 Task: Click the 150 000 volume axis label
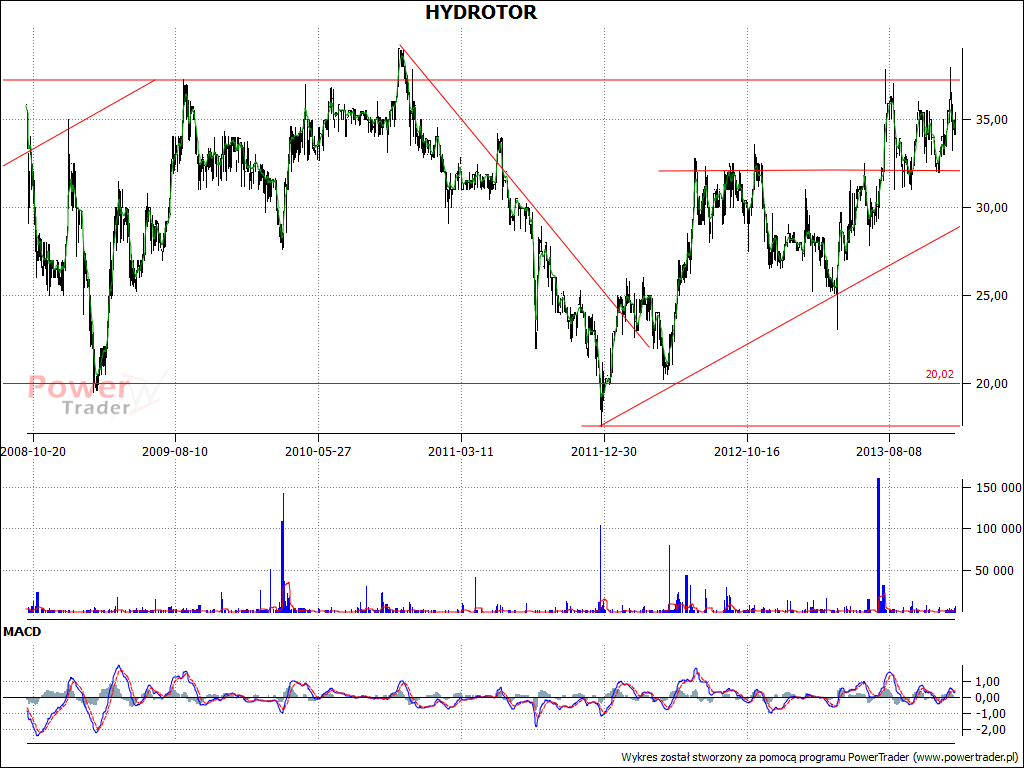999,488
